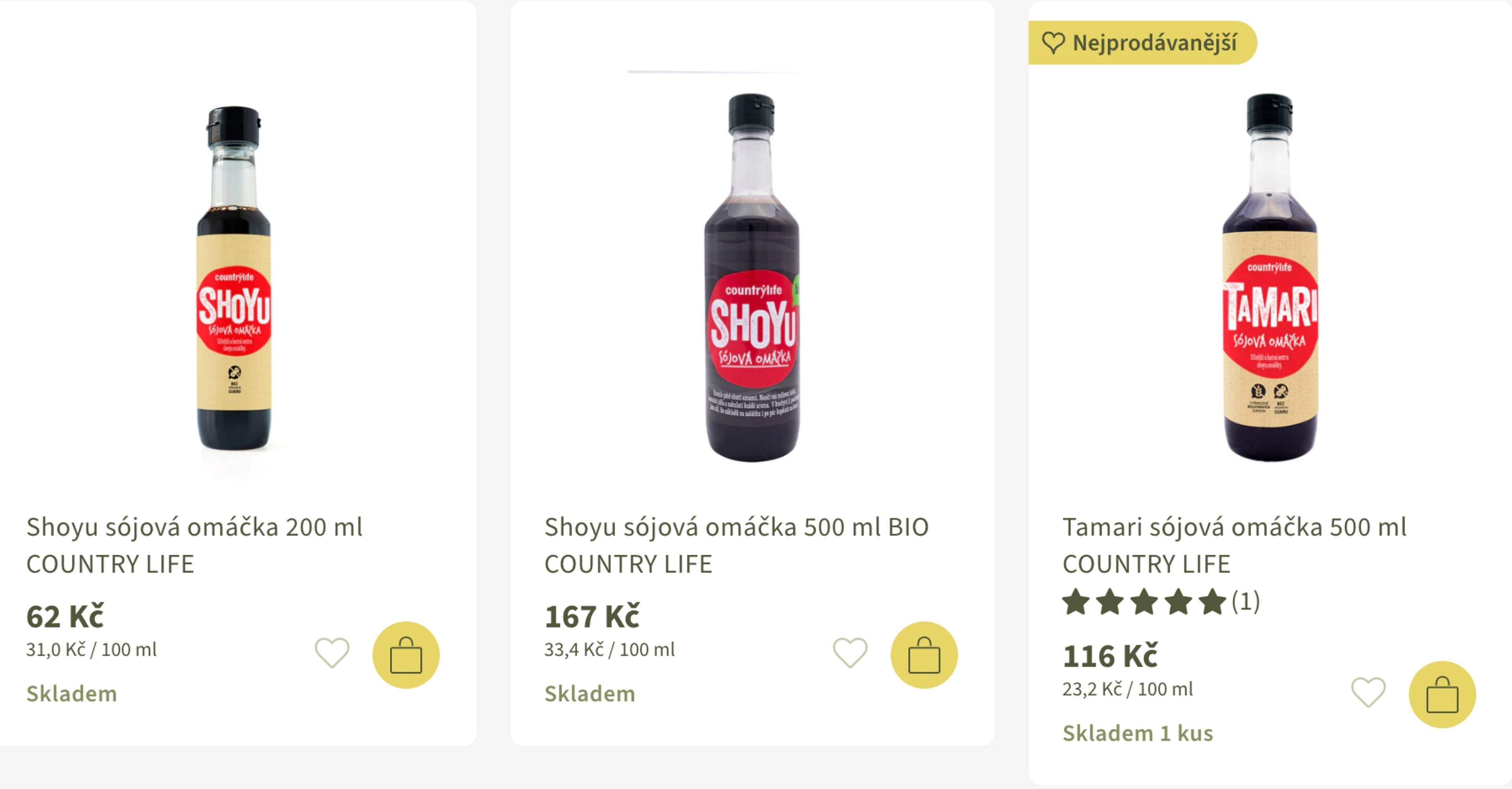Click the Nejprodávanější bestseller label text
Screen dimensions: 1512x789
[1155, 43]
